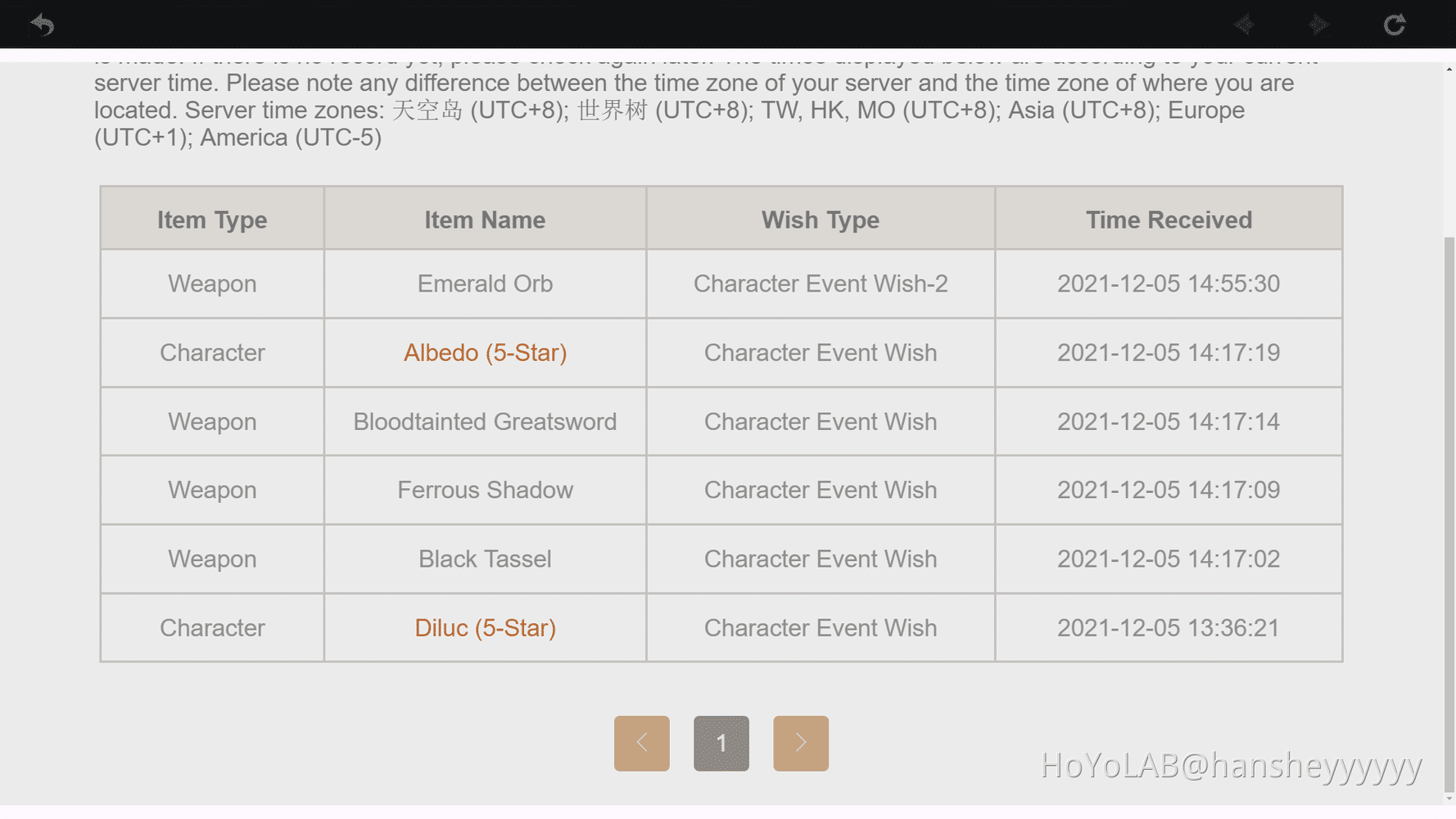Click the Wish Type column header
Image resolution: width=1456 pixels, height=819 pixels.
[x=820, y=219]
